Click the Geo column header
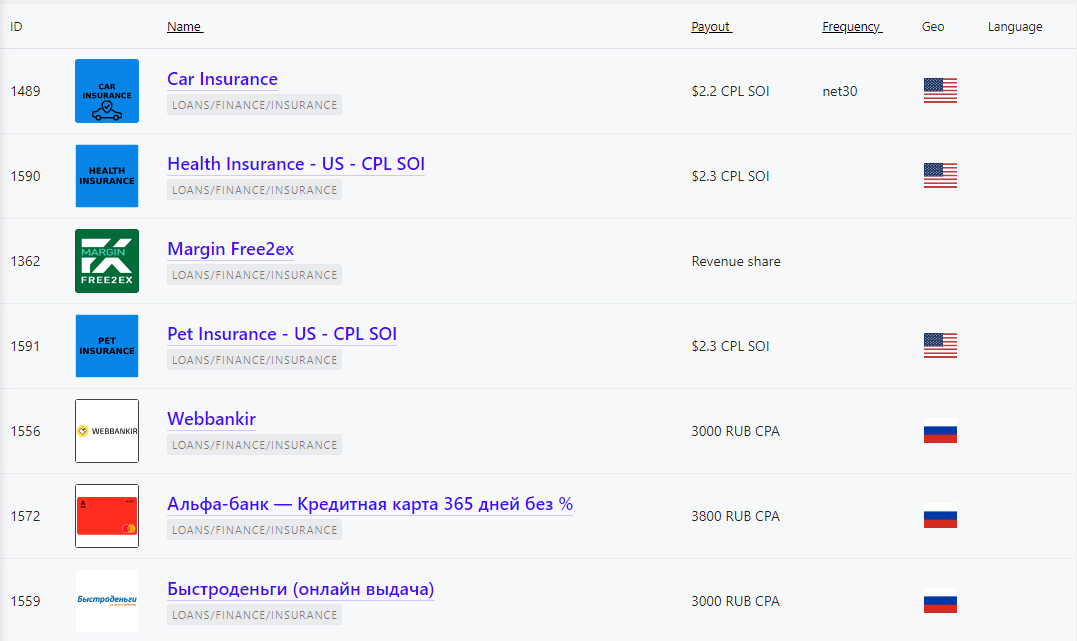Image resolution: width=1077 pixels, height=641 pixels. click(932, 26)
